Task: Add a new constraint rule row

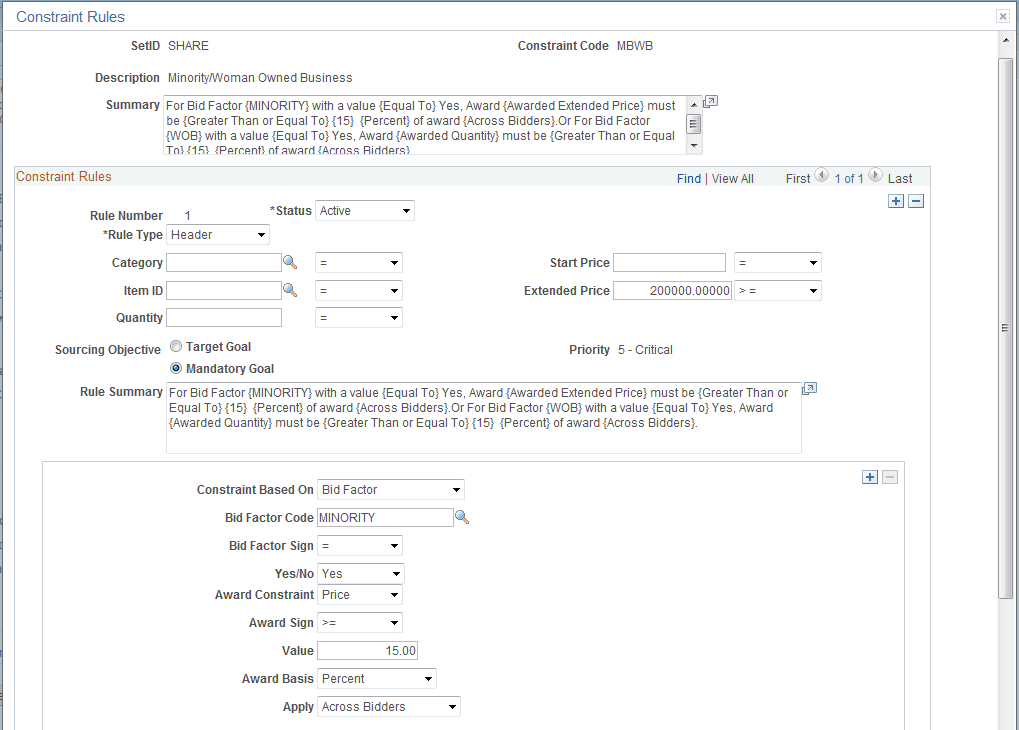Action: click(x=896, y=200)
